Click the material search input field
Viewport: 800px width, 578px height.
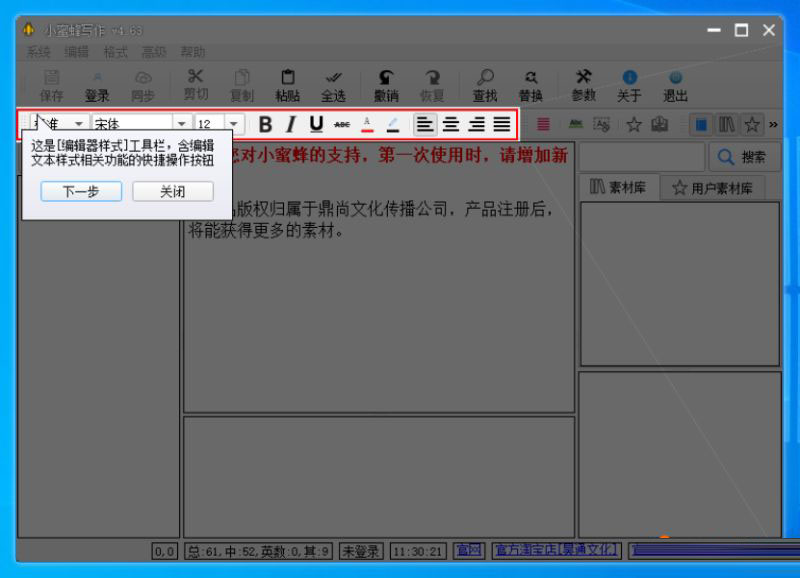642,157
